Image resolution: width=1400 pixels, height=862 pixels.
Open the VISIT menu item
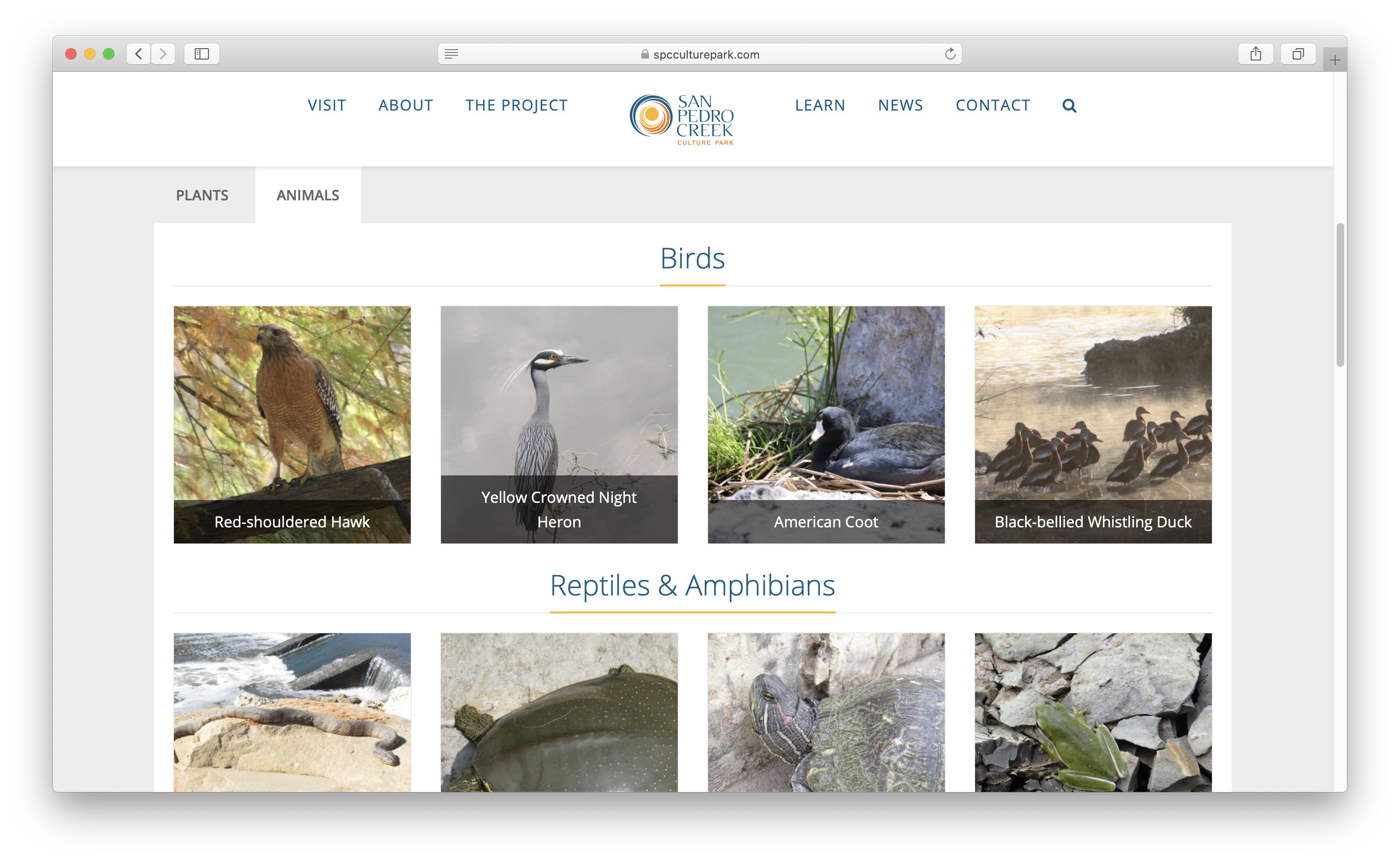click(x=327, y=105)
